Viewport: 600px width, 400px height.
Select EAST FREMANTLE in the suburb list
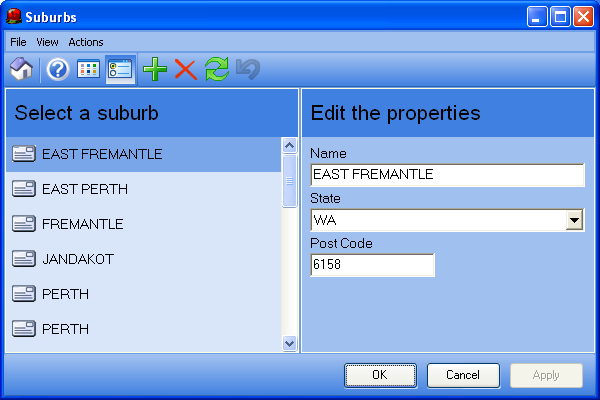click(x=143, y=154)
